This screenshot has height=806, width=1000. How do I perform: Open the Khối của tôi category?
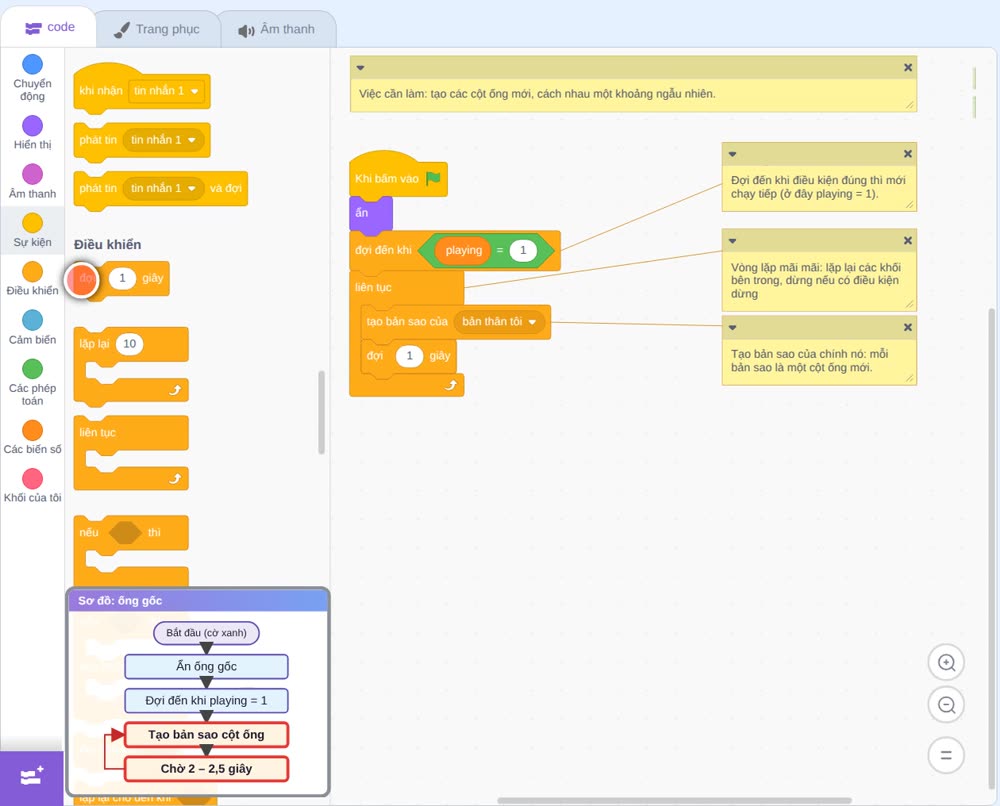click(33, 486)
